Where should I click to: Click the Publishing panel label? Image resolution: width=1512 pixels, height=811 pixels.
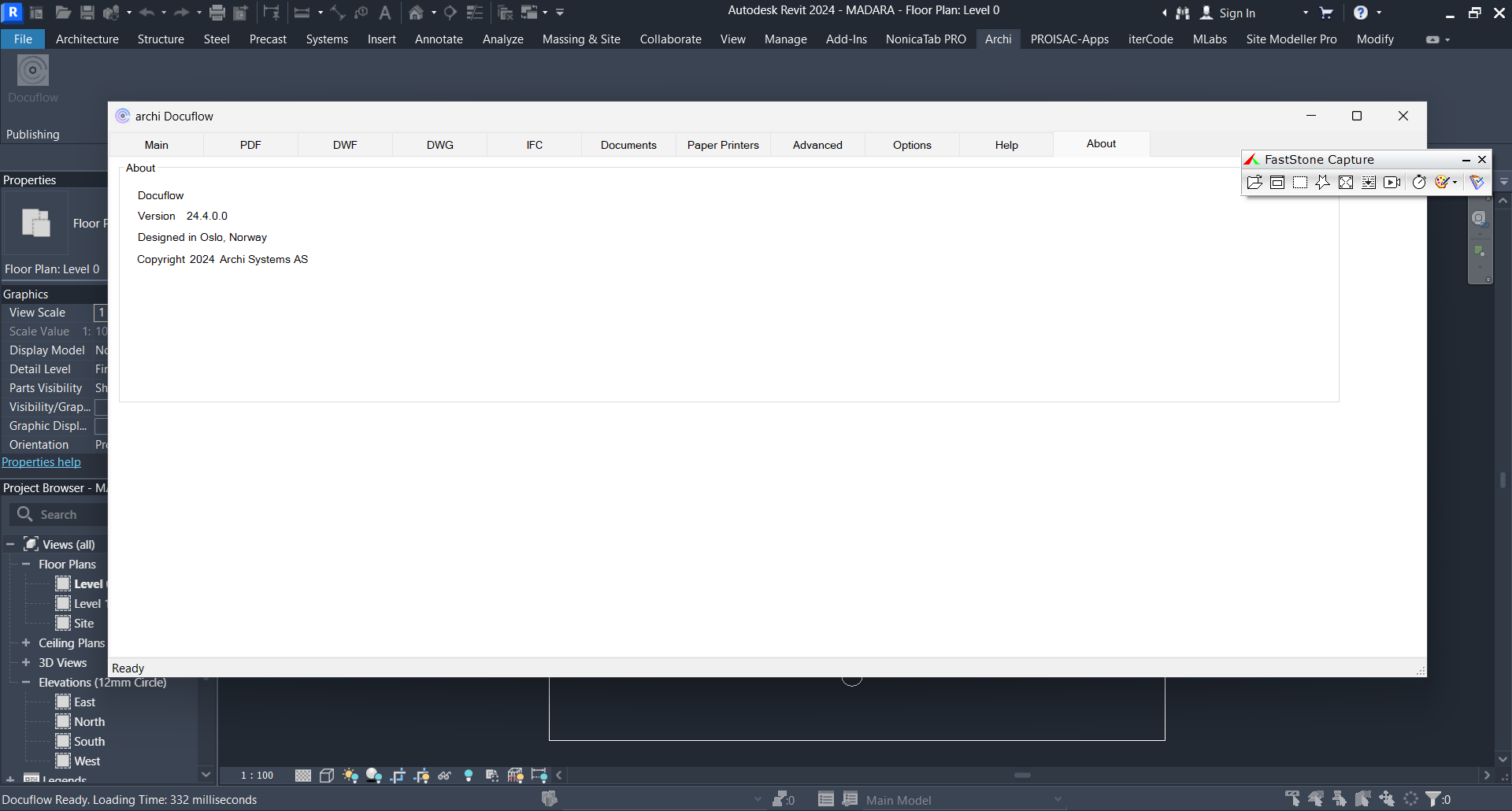[32, 135]
